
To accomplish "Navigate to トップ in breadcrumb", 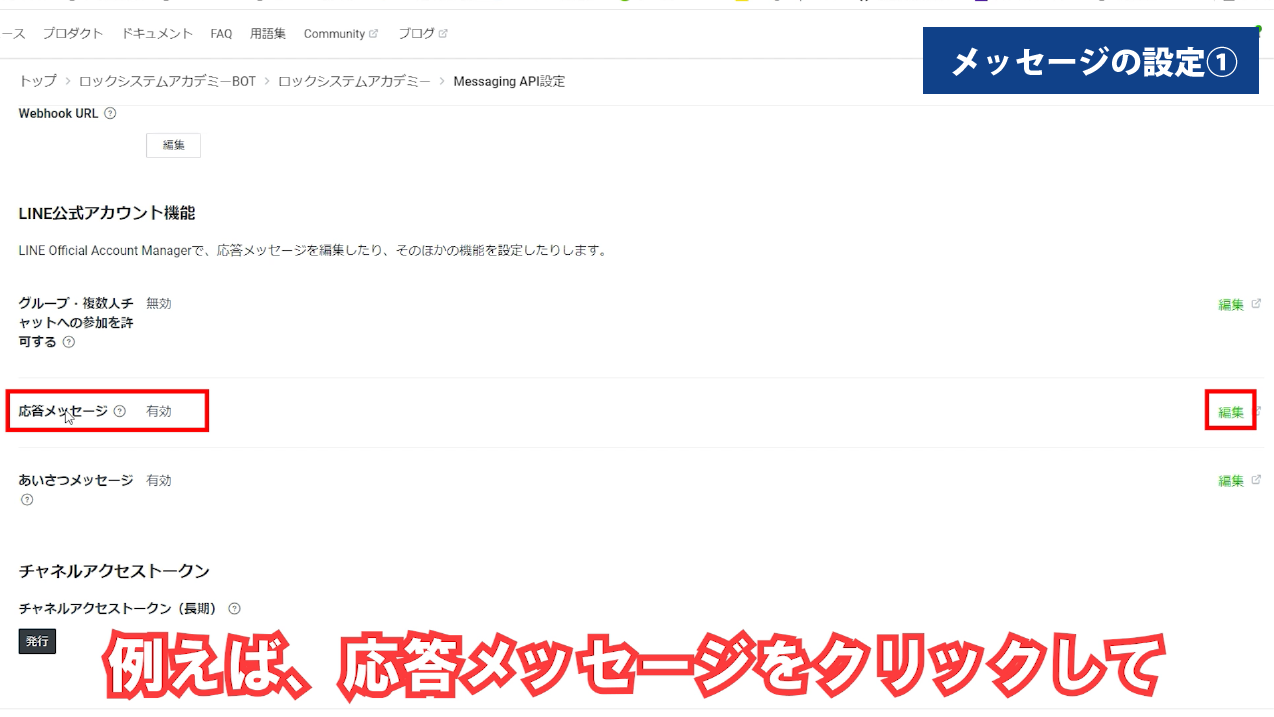I will (37, 81).
